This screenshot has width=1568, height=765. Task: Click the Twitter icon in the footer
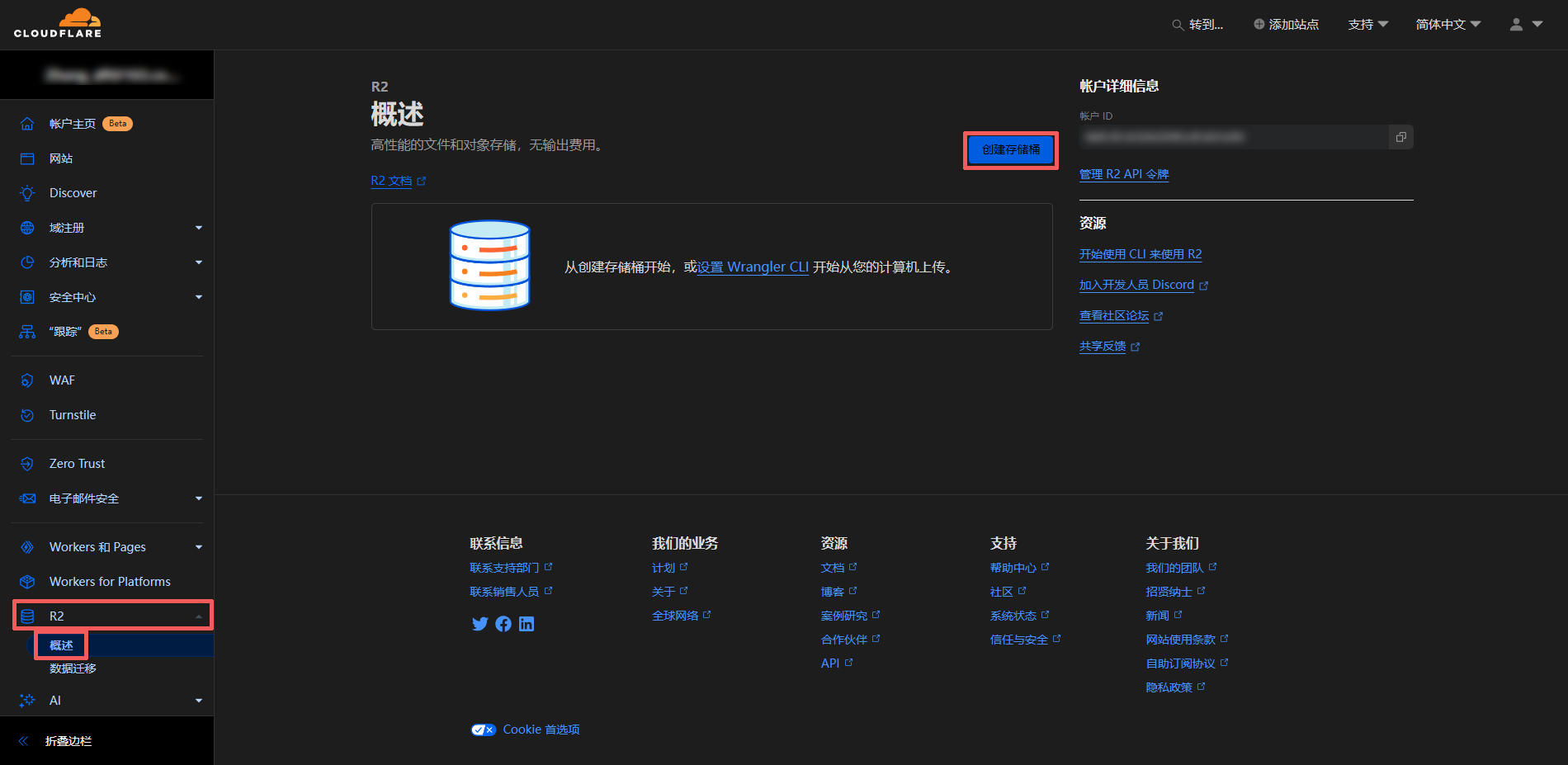(480, 624)
